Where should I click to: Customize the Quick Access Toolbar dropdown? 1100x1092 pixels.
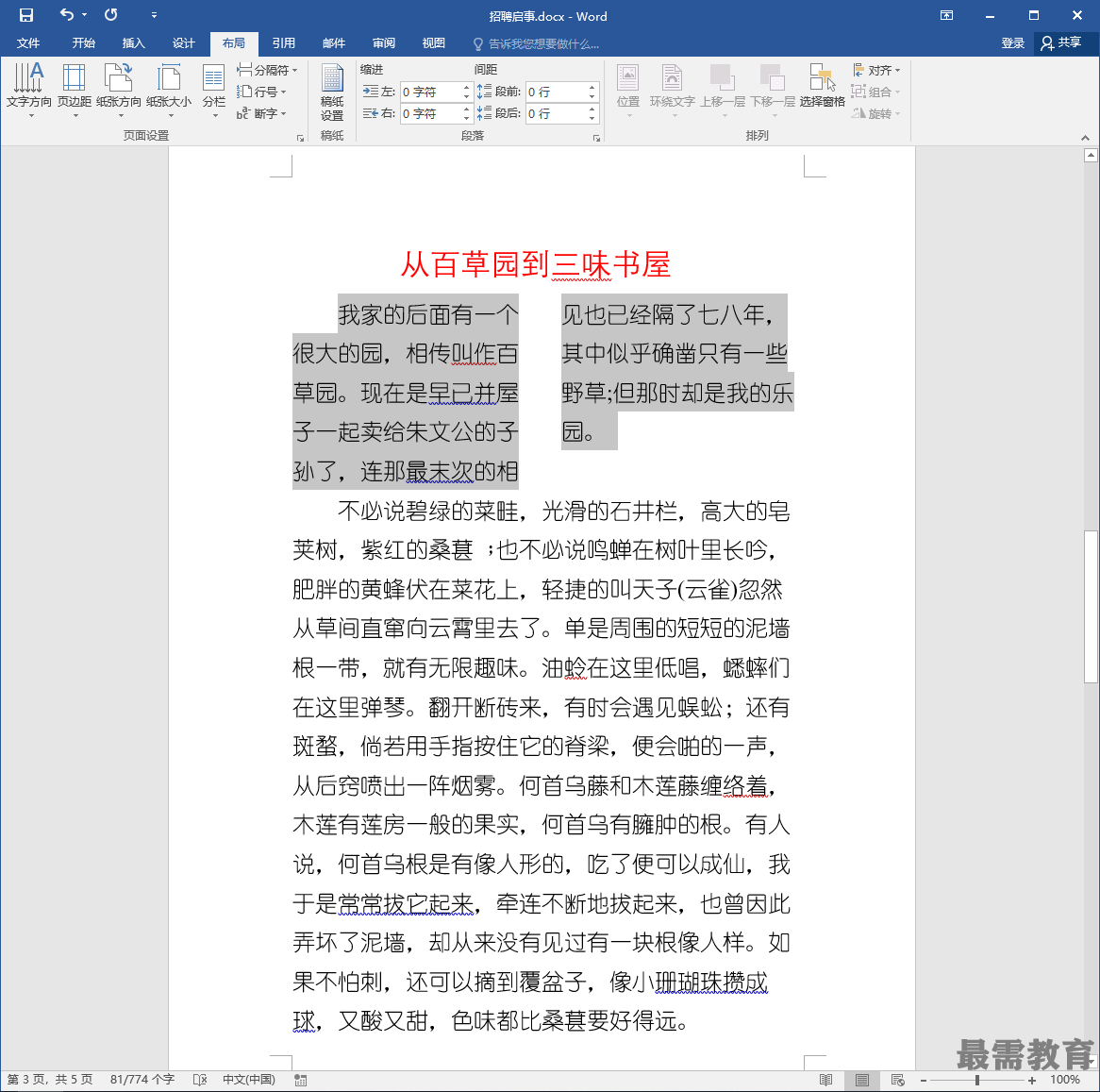point(154,15)
